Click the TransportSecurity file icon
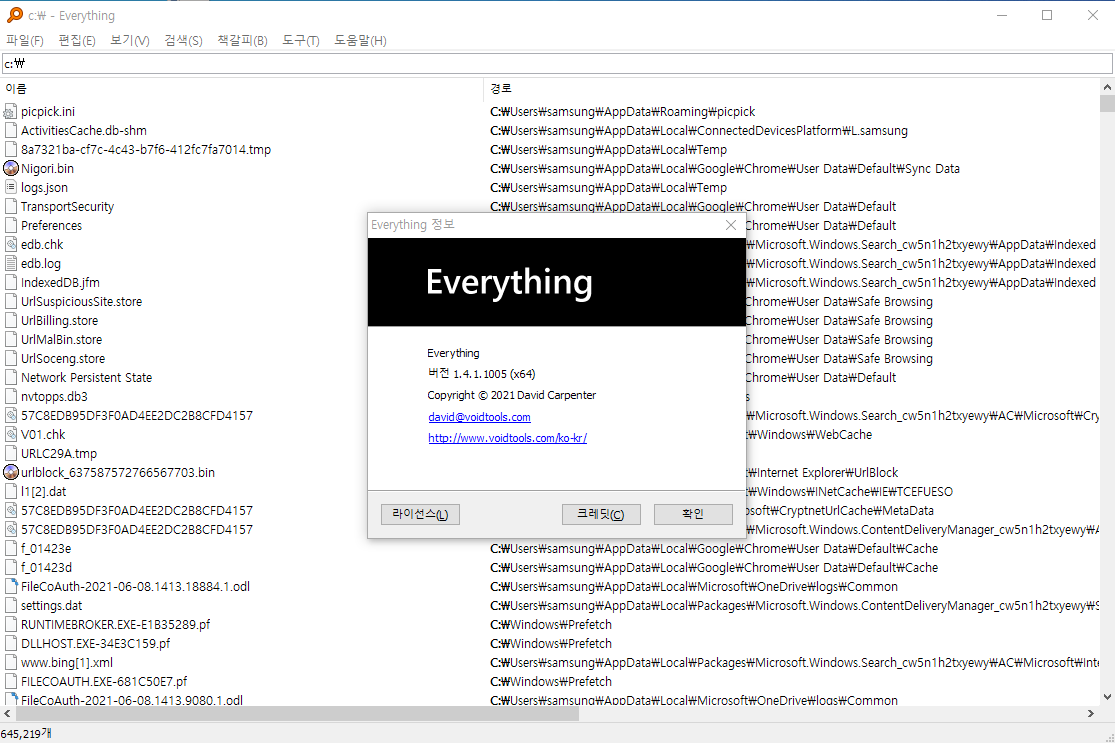This screenshot has width=1115, height=743. click(10, 207)
